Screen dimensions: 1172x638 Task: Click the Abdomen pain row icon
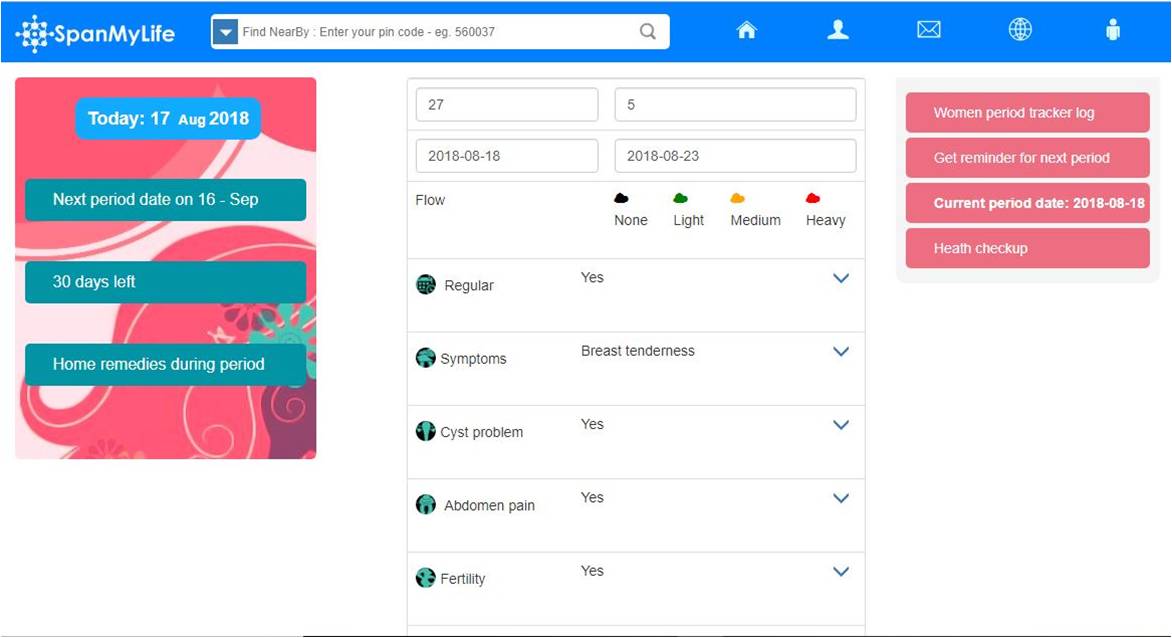[x=425, y=504]
